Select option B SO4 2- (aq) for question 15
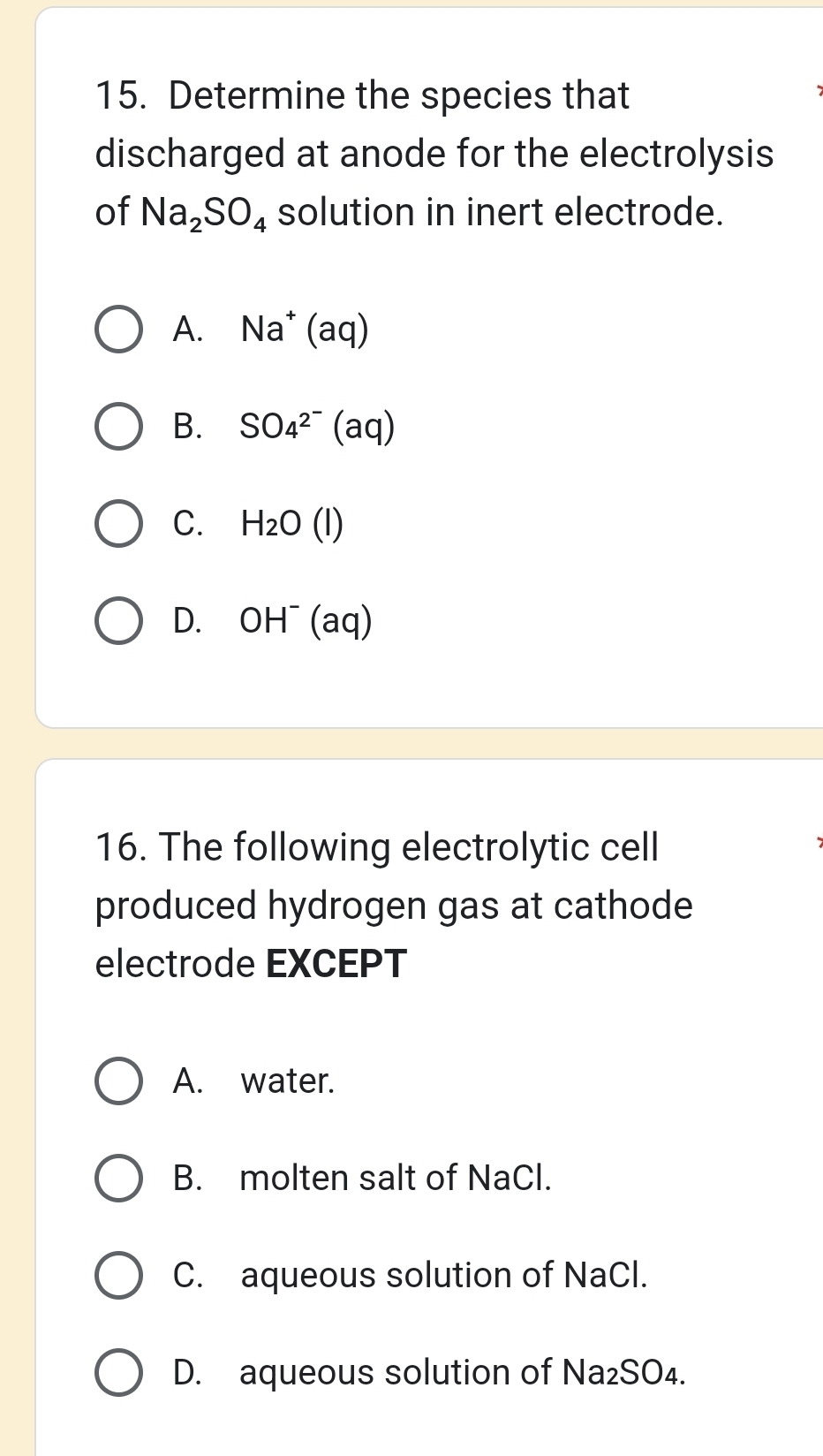 (119, 427)
